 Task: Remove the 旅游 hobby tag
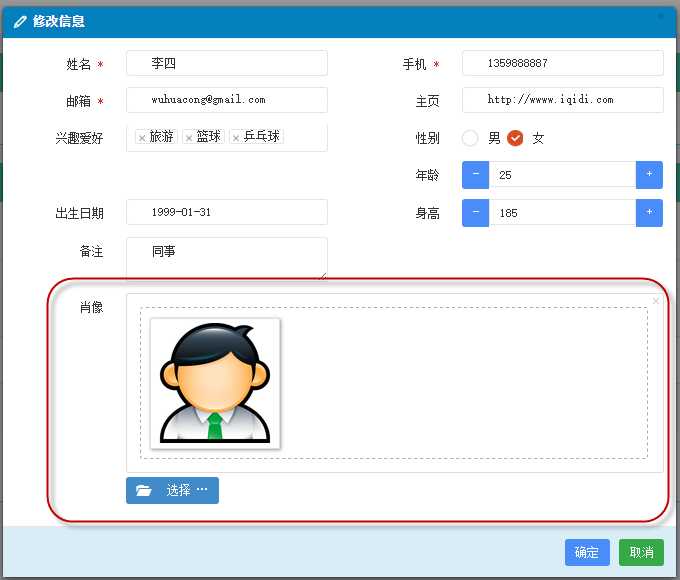pyautogui.click(x=142, y=138)
